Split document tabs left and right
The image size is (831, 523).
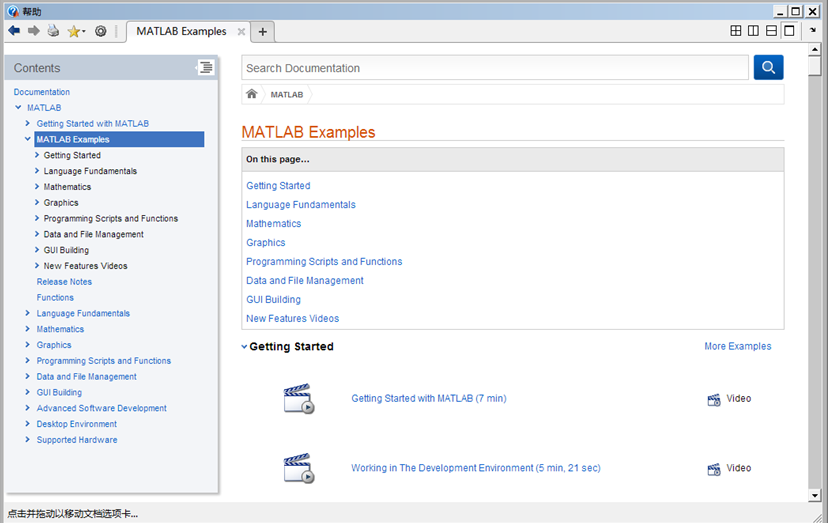[x=753, y=31]
